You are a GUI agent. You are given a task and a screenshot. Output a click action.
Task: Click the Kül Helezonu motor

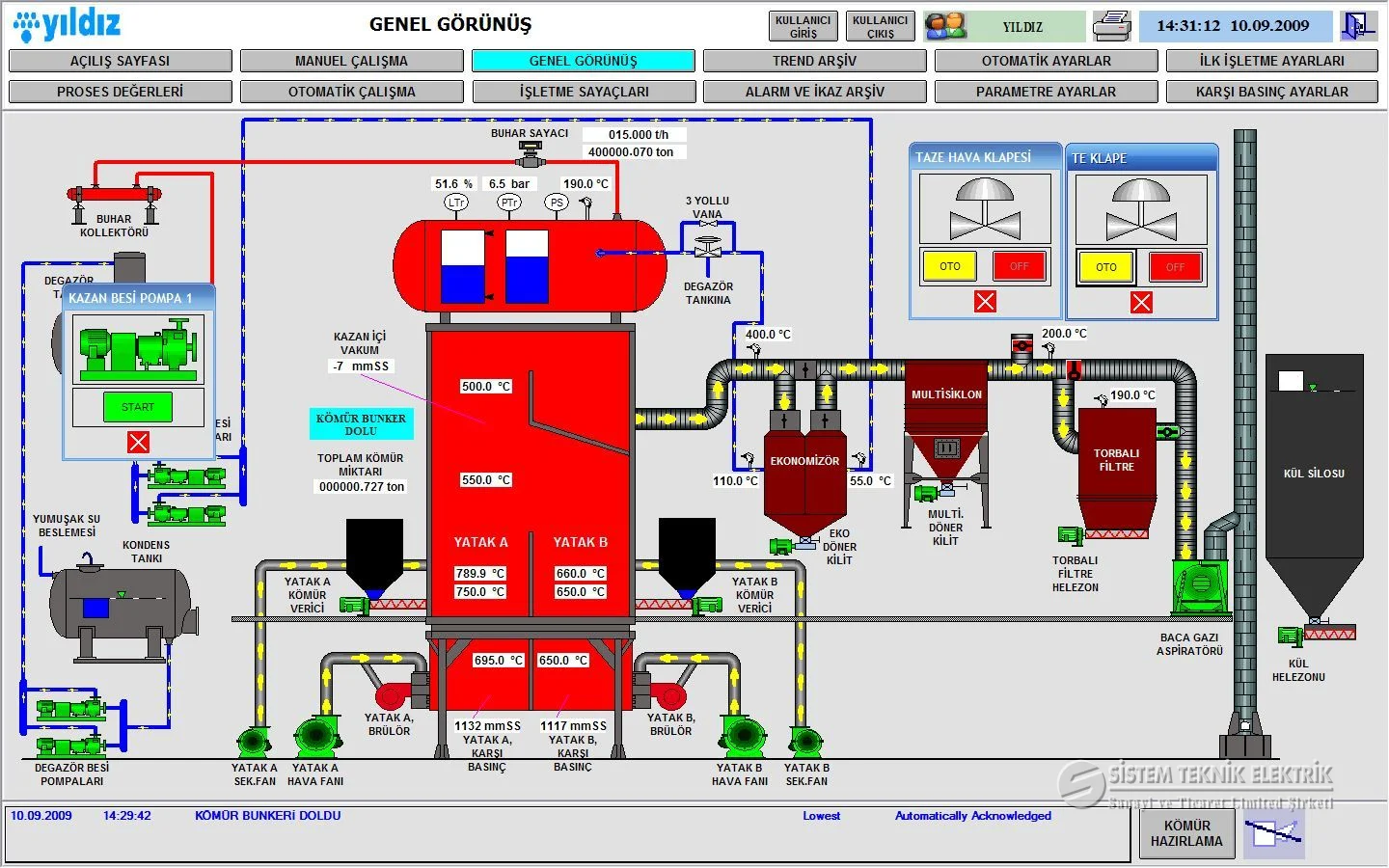(x=1290, y=636)
